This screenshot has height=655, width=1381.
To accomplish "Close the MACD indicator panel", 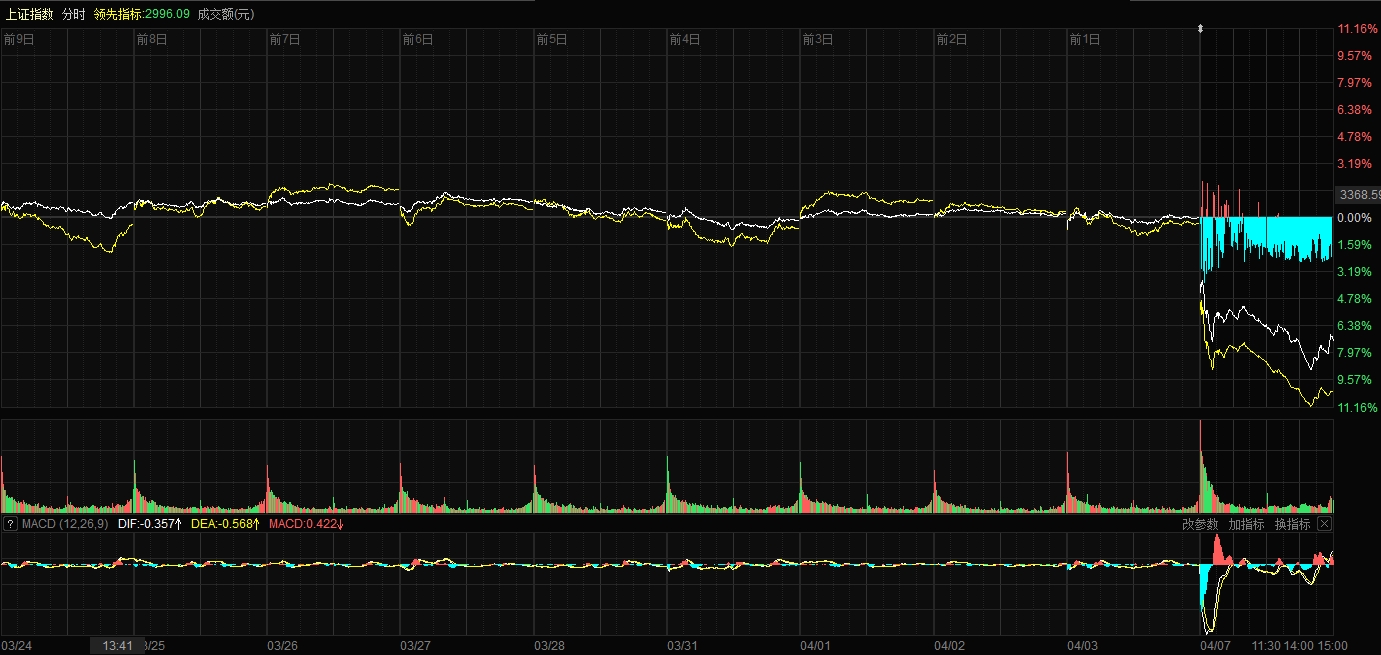I will click(1324, 524).
